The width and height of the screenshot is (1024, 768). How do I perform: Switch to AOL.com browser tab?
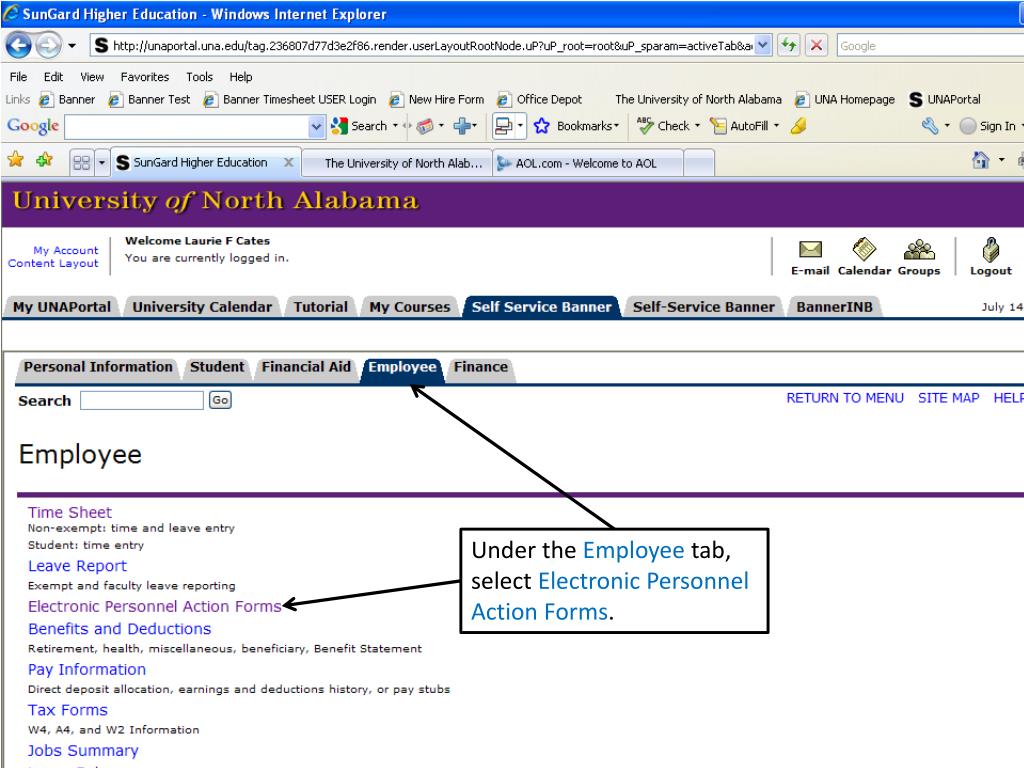tap(588, 163)
